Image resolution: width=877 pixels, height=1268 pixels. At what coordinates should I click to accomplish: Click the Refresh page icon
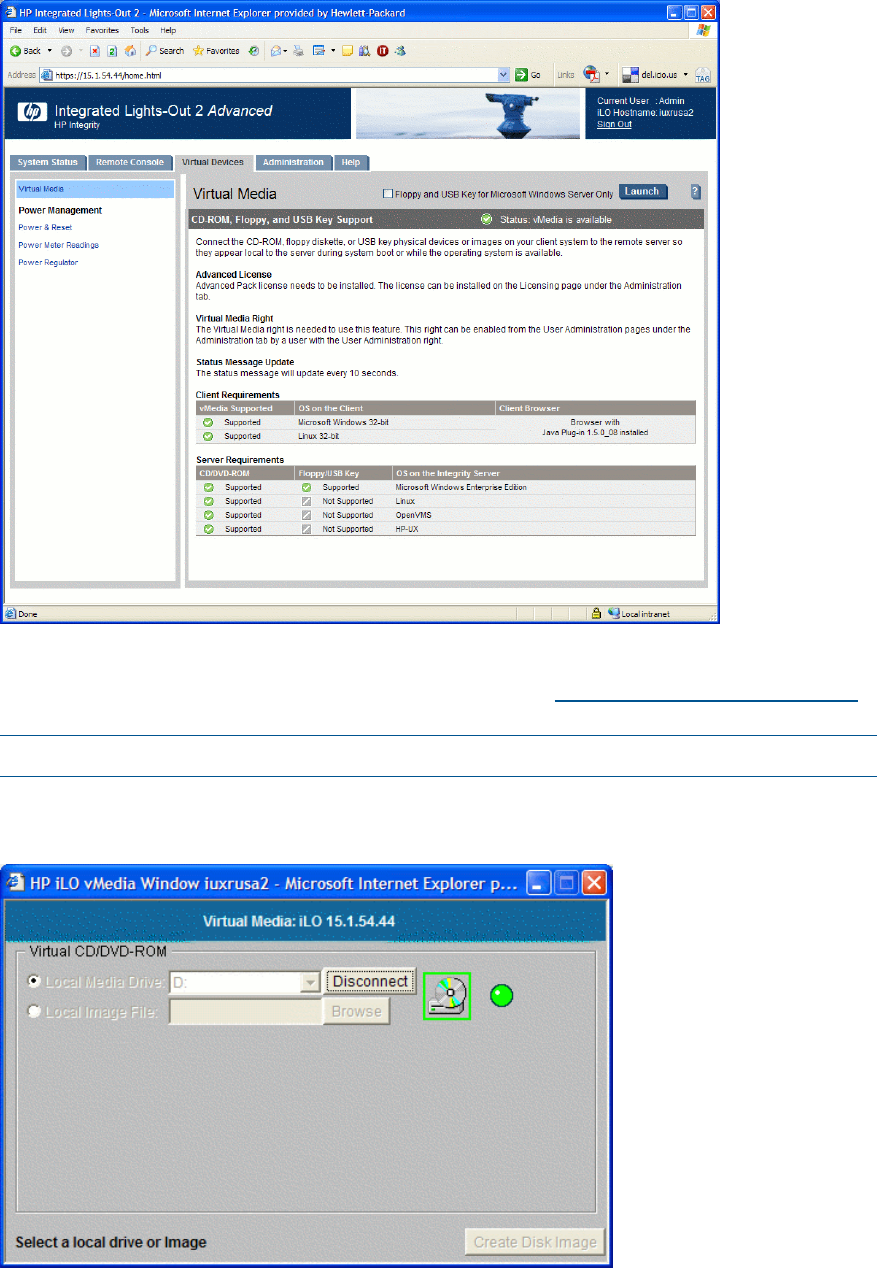[x=113, y=50]
